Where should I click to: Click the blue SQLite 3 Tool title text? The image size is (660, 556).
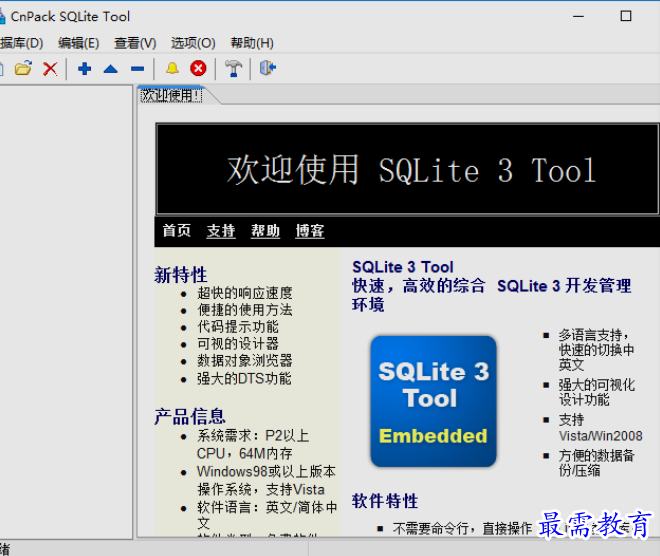403,267
